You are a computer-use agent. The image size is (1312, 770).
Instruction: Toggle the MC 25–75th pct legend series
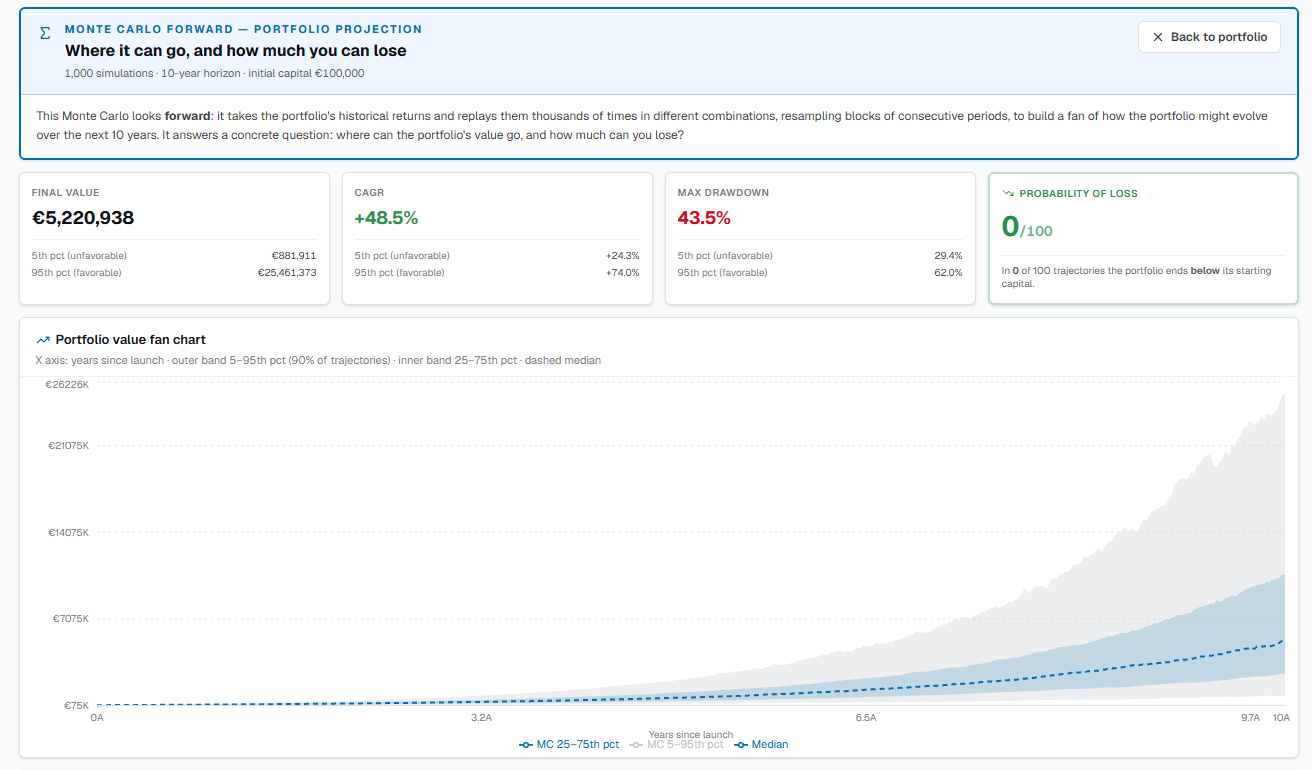[x=569, y=745]
